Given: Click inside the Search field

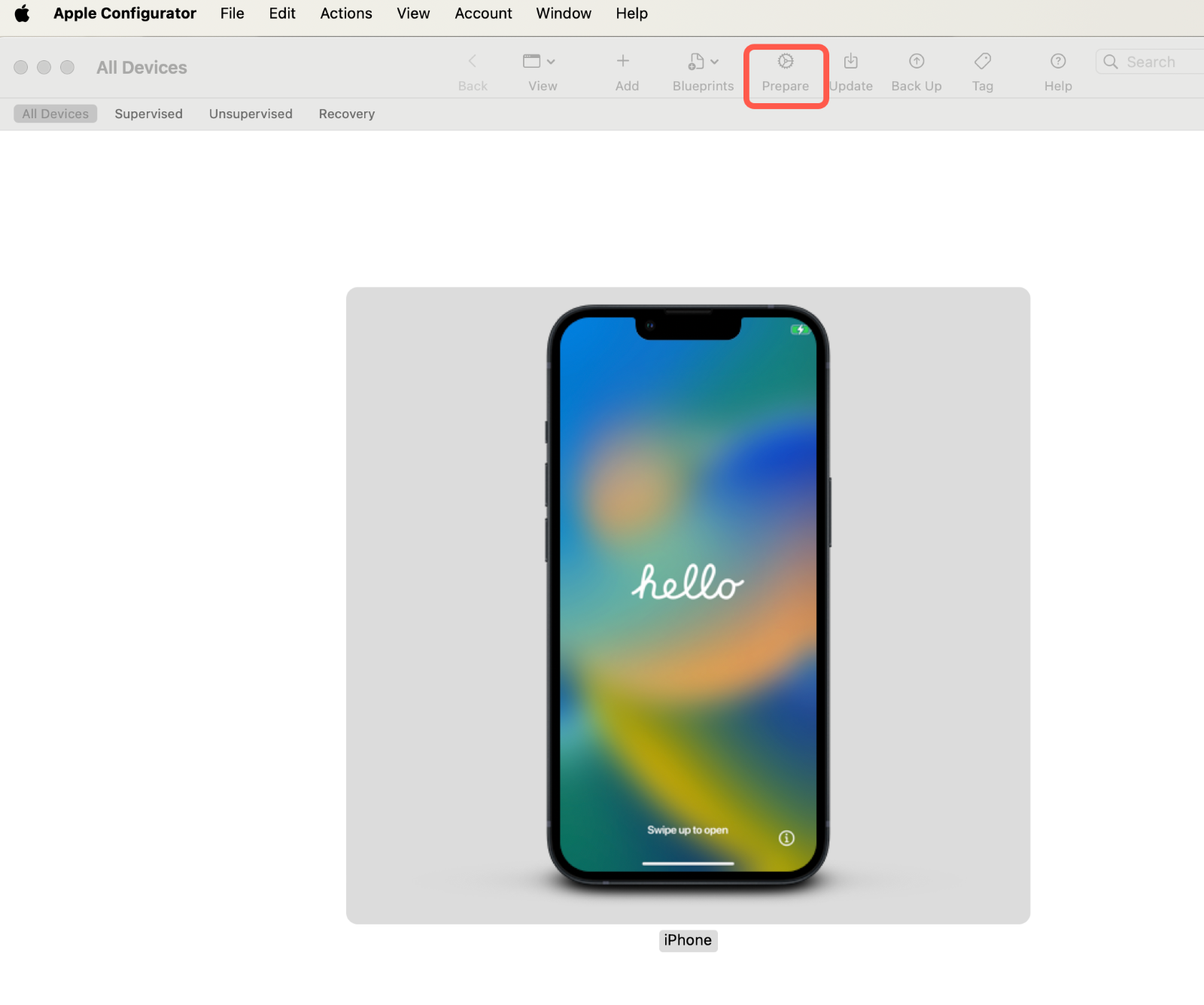Looking at the screenshot, I should [x=1151, y=62].
